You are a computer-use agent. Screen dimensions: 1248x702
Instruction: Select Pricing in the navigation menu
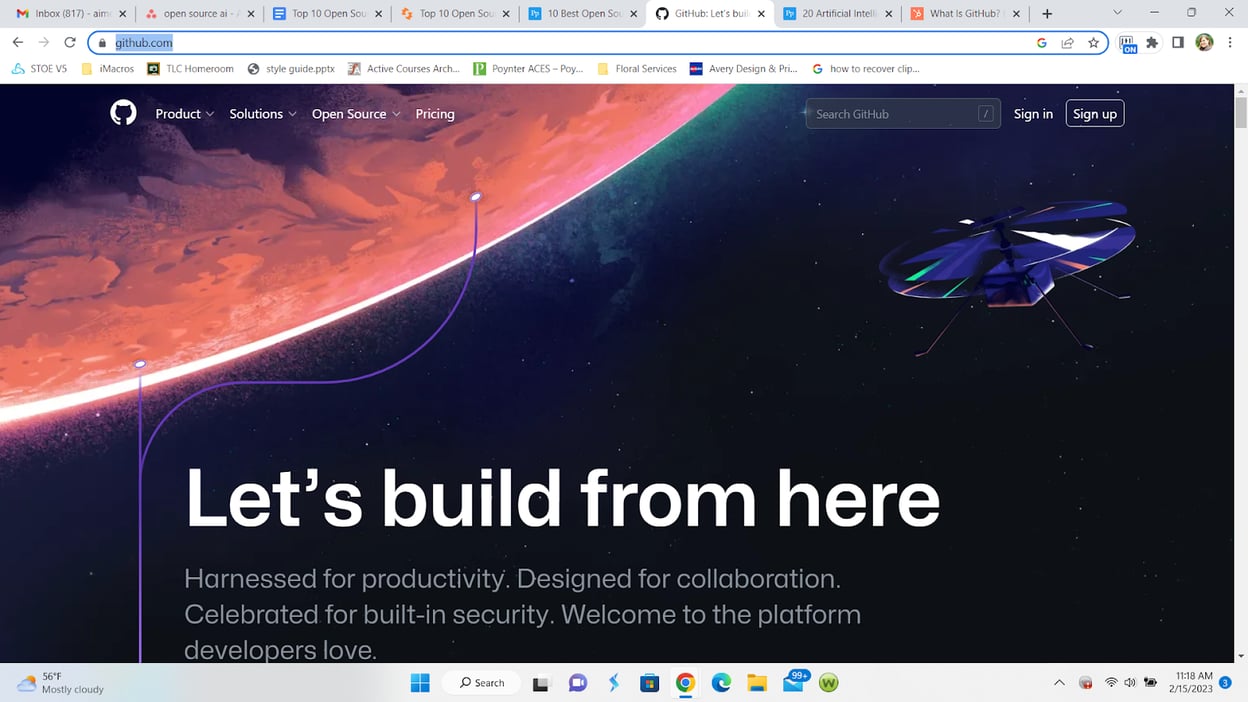[x=434, y=113]
